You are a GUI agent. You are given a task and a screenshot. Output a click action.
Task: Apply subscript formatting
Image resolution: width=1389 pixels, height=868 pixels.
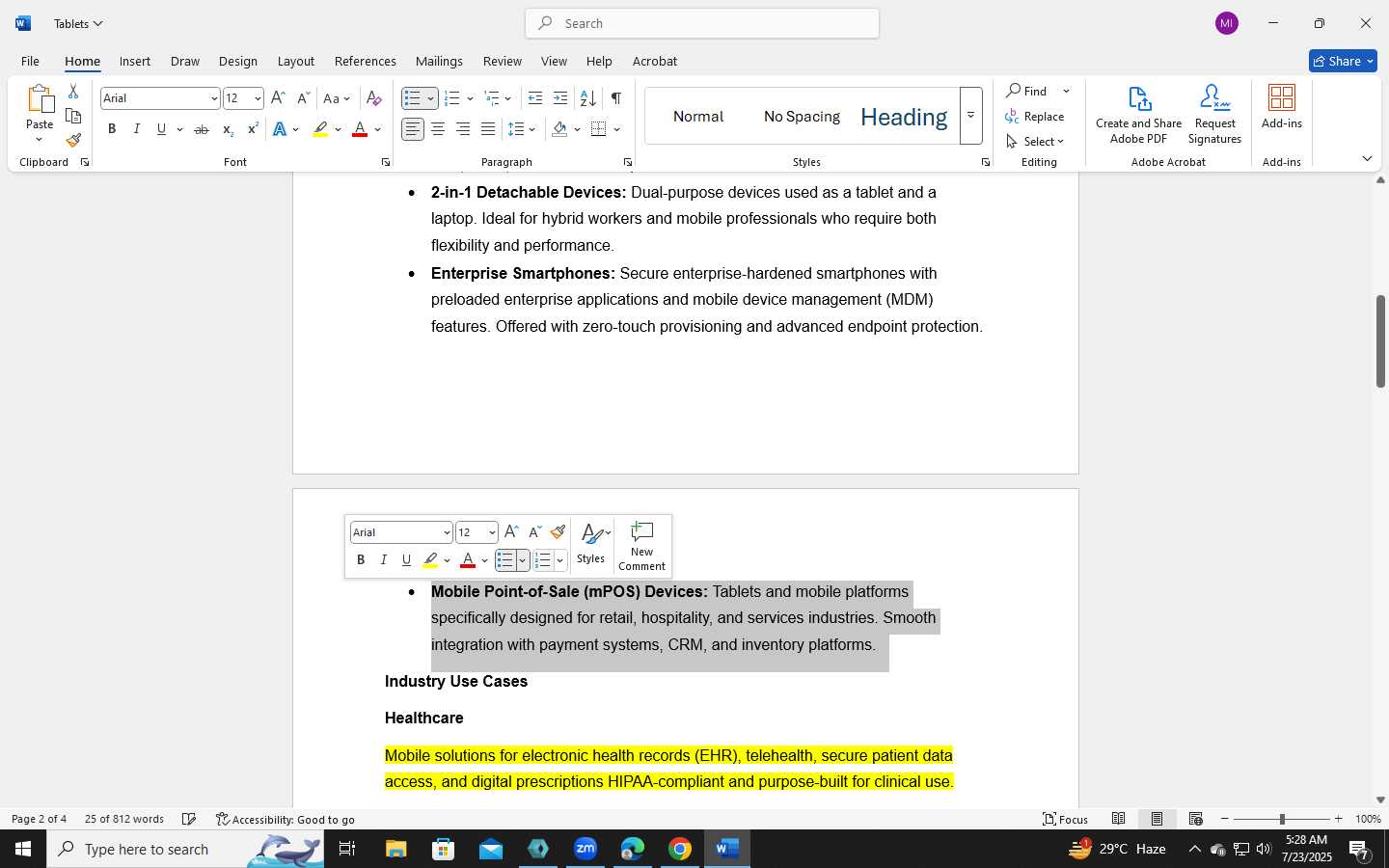228,129
